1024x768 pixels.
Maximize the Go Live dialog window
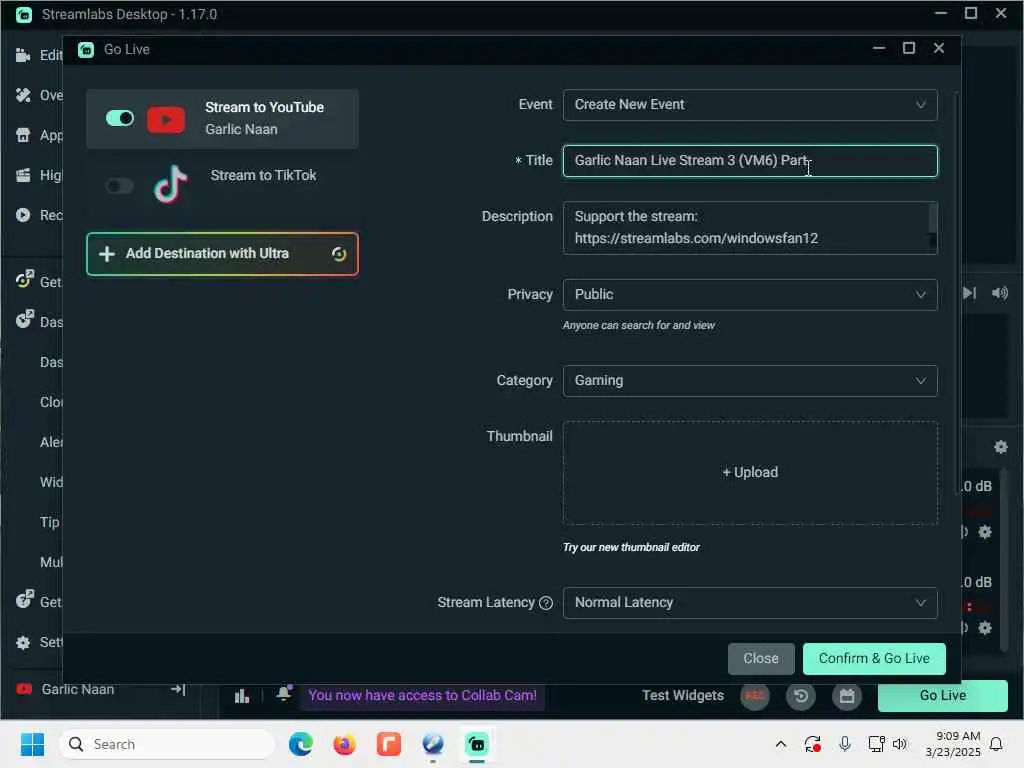908,48
